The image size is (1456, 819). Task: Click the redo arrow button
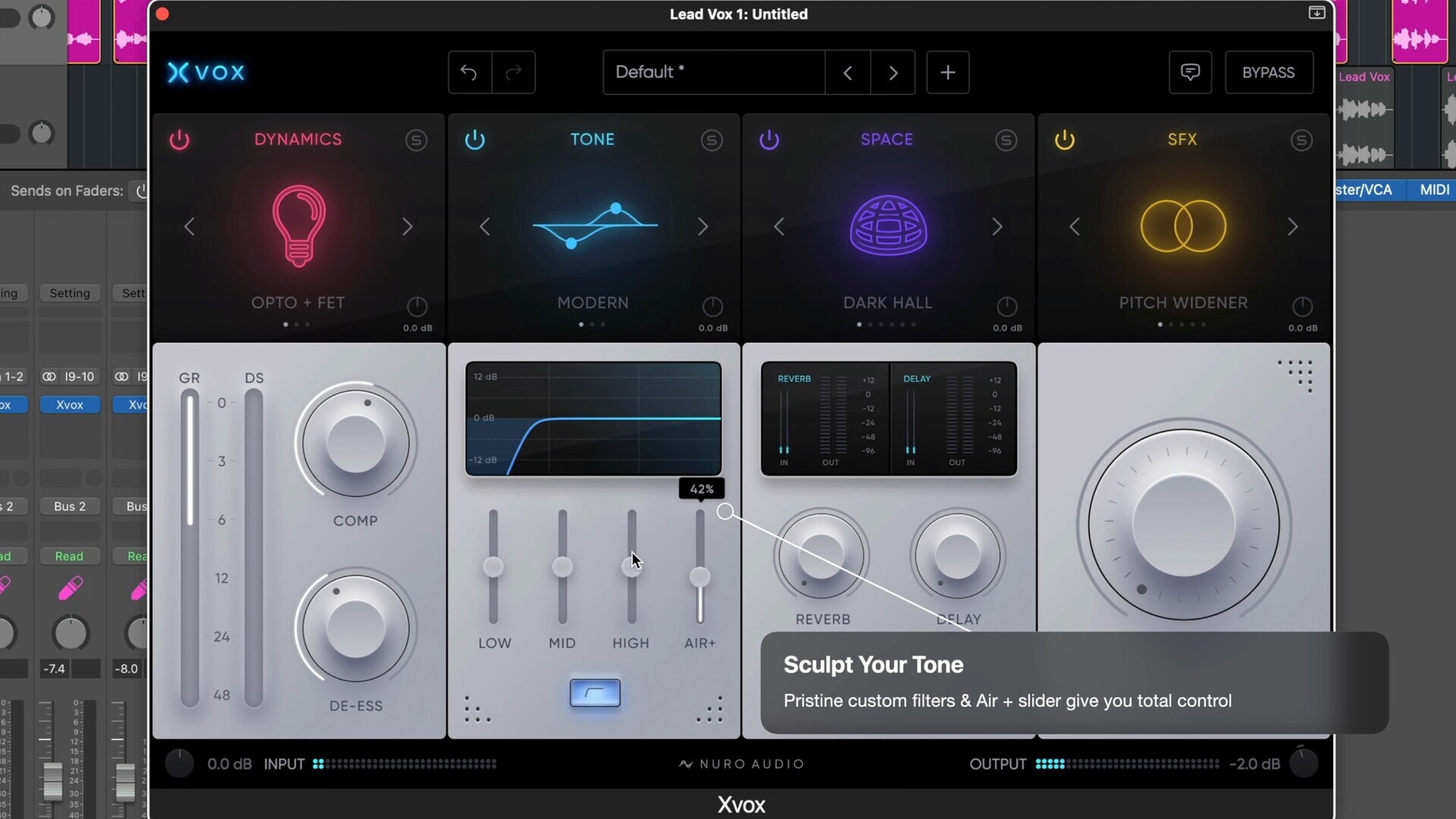pyautogui.click(x=513, y=72)
